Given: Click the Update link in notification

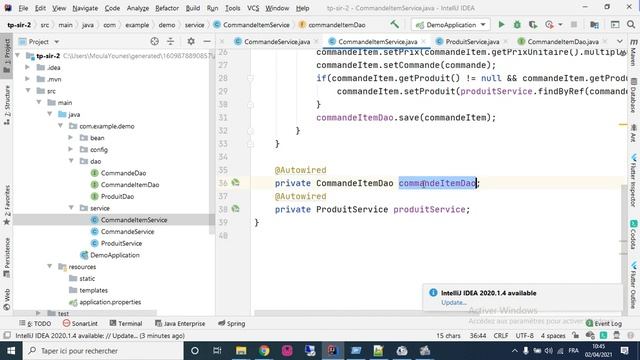Looking at the screenshot, I should click(453, 302).
